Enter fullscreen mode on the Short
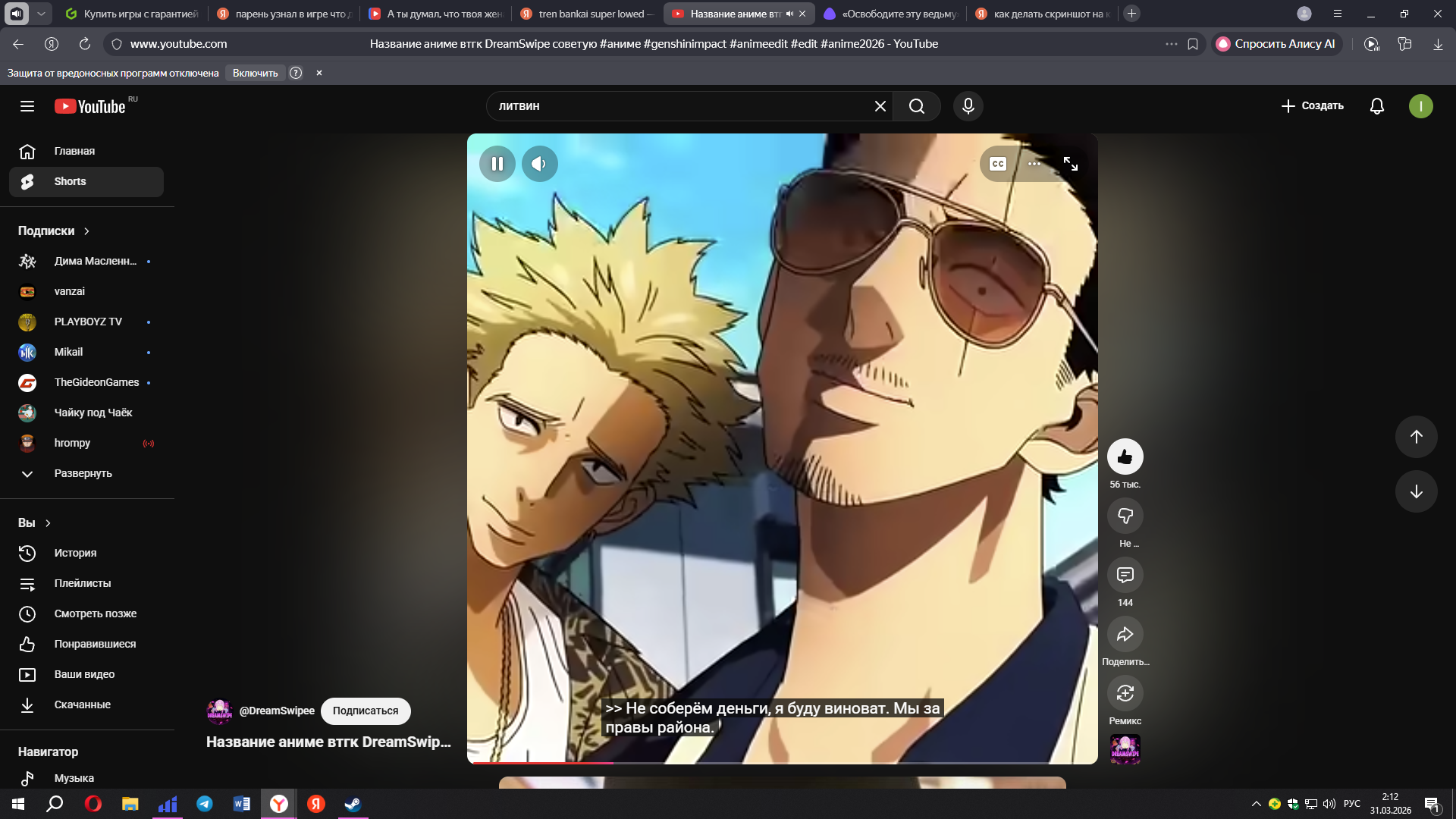 pyautogui.click(x=1070, y=164)
